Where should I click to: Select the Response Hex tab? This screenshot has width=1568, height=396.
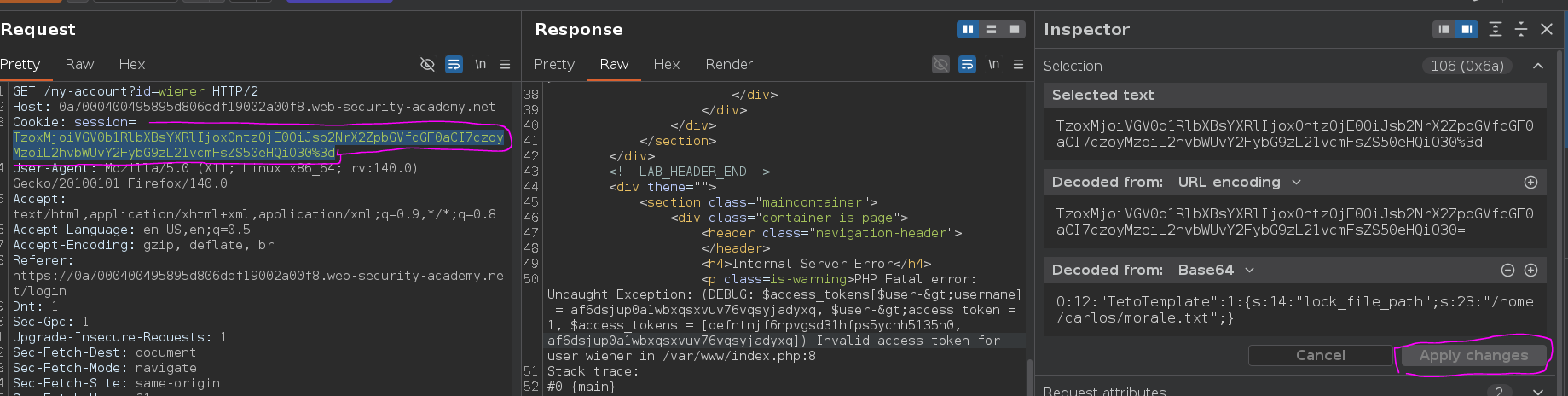(x=667, y=64)
